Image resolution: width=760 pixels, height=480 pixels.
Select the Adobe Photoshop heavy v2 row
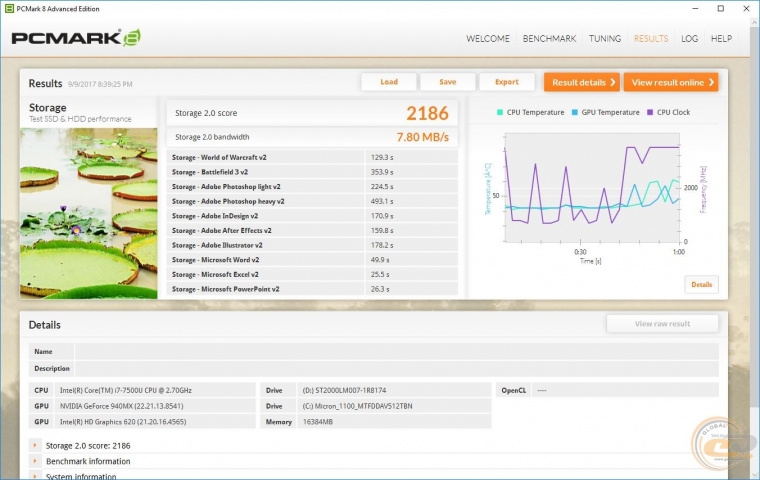[x=312, y=201]
